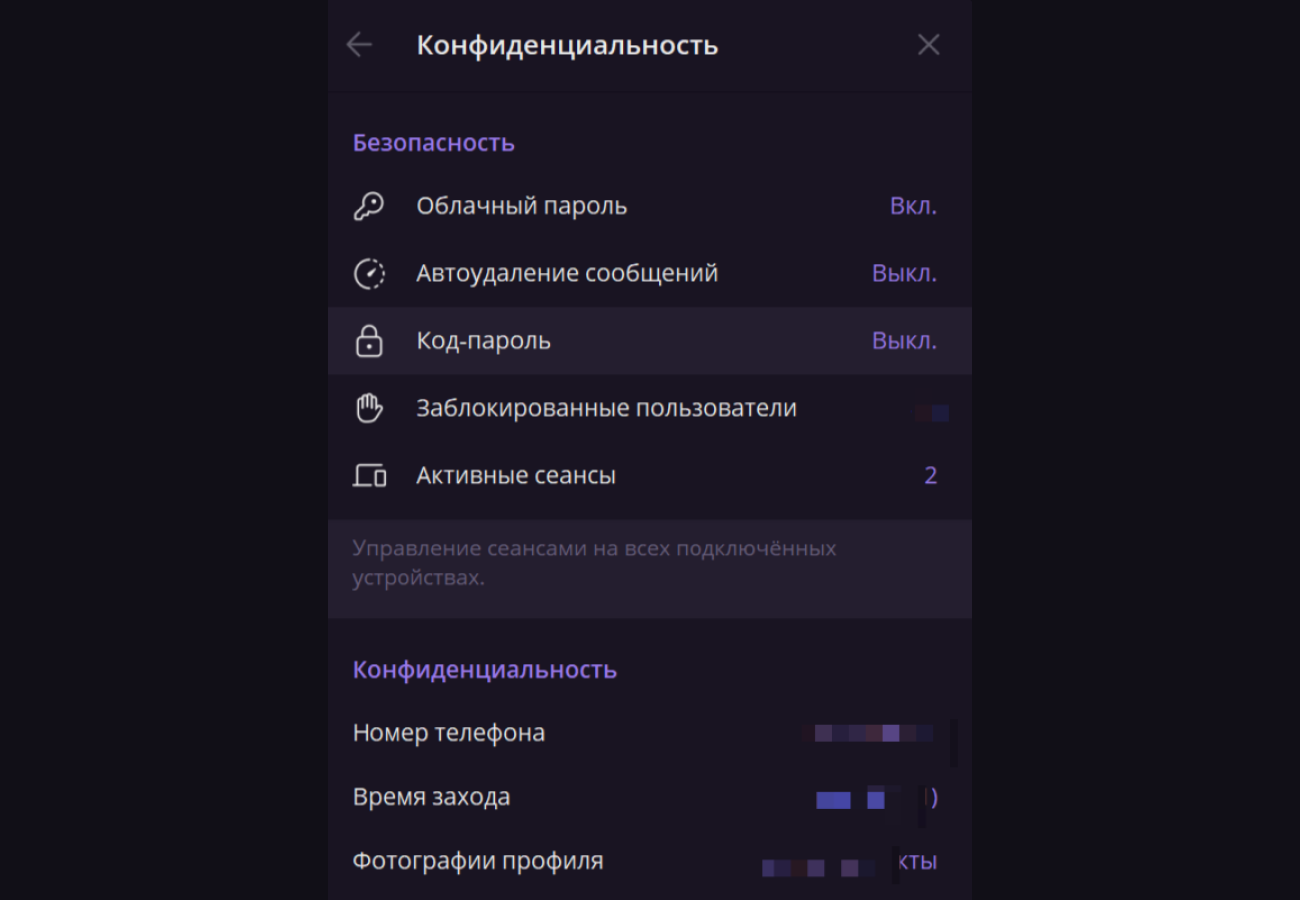Screen dimensions: 1300x900
Task: Open the Время захода privacy setting
Action: (650, 797)
